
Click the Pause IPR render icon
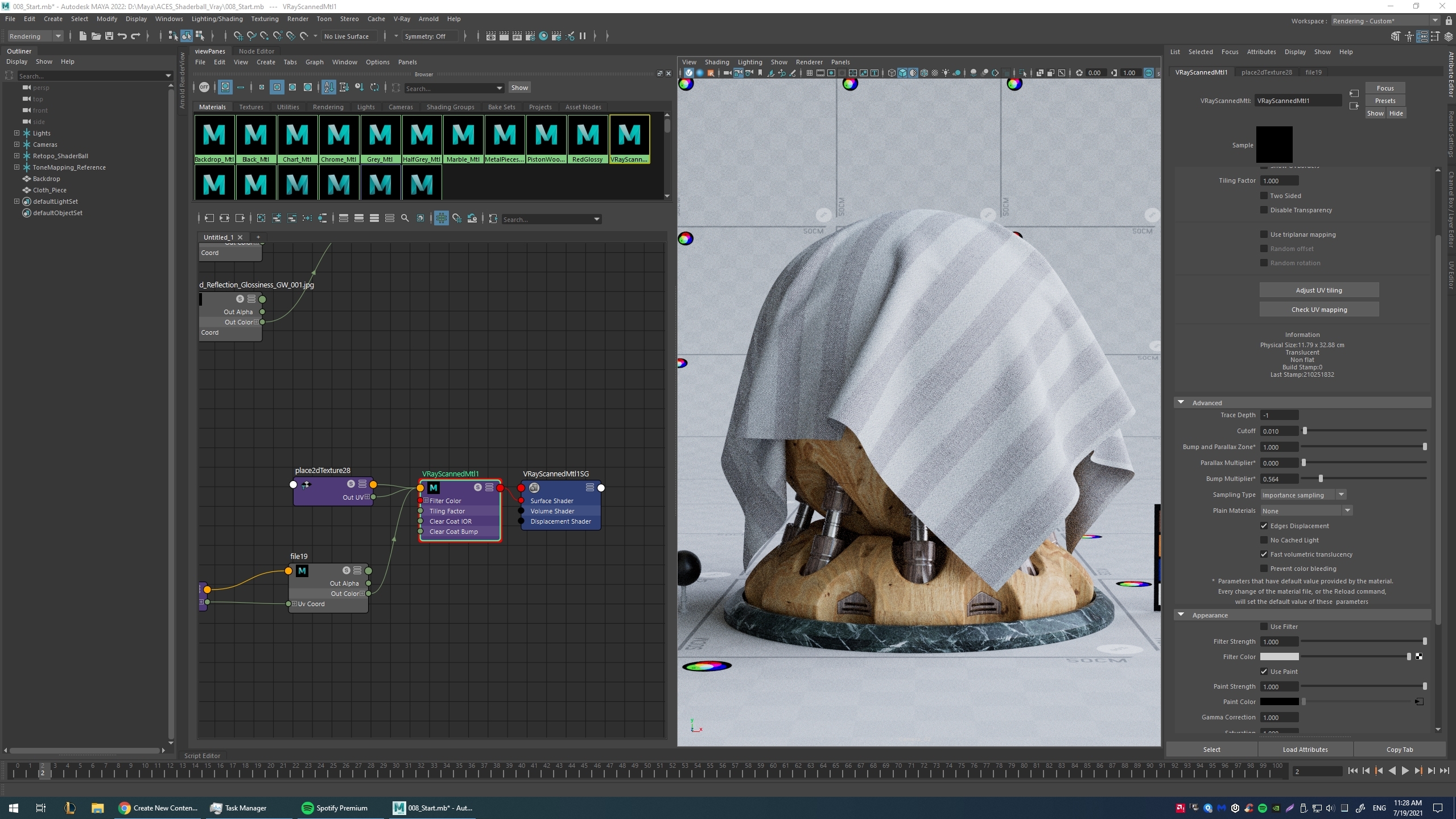(583, 36)
